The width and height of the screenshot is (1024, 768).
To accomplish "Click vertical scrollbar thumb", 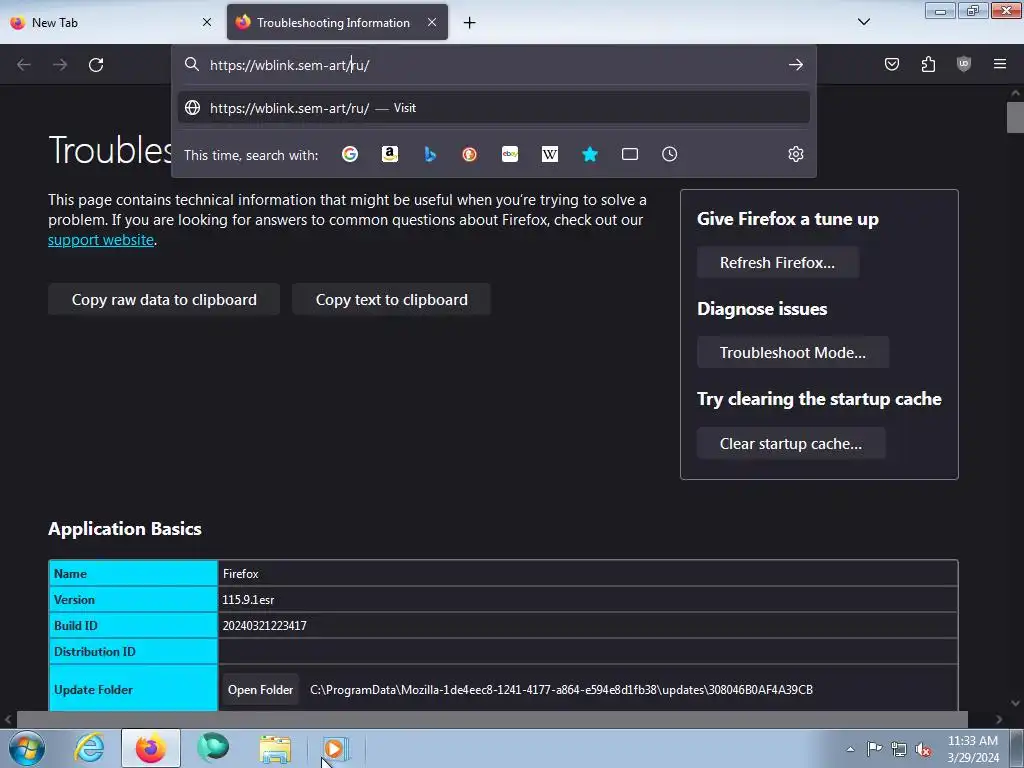I will (x=1015, y=118).
